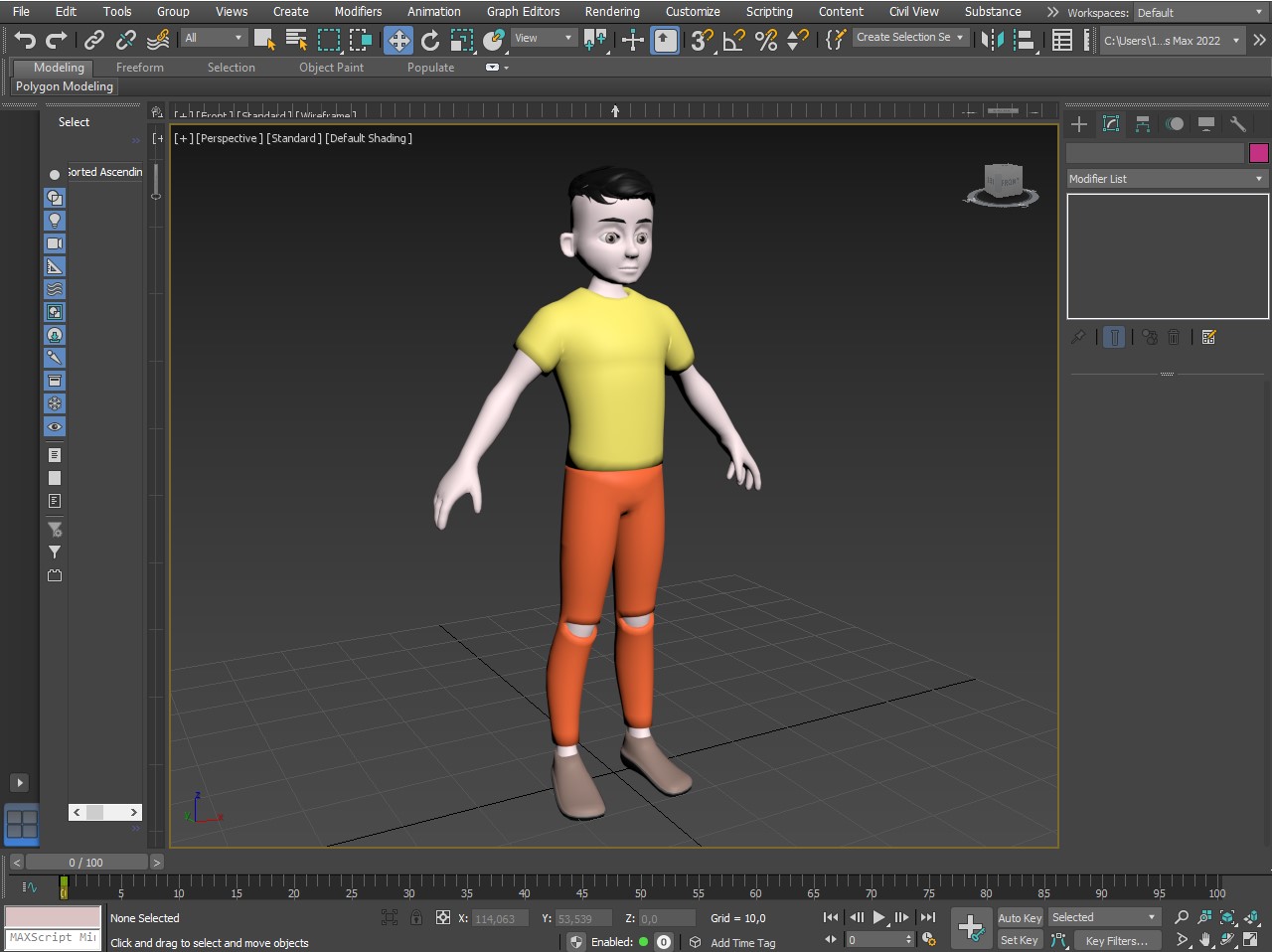1272x952 pixels.
Task: Click the Key Filters button
Action: 1116,941
